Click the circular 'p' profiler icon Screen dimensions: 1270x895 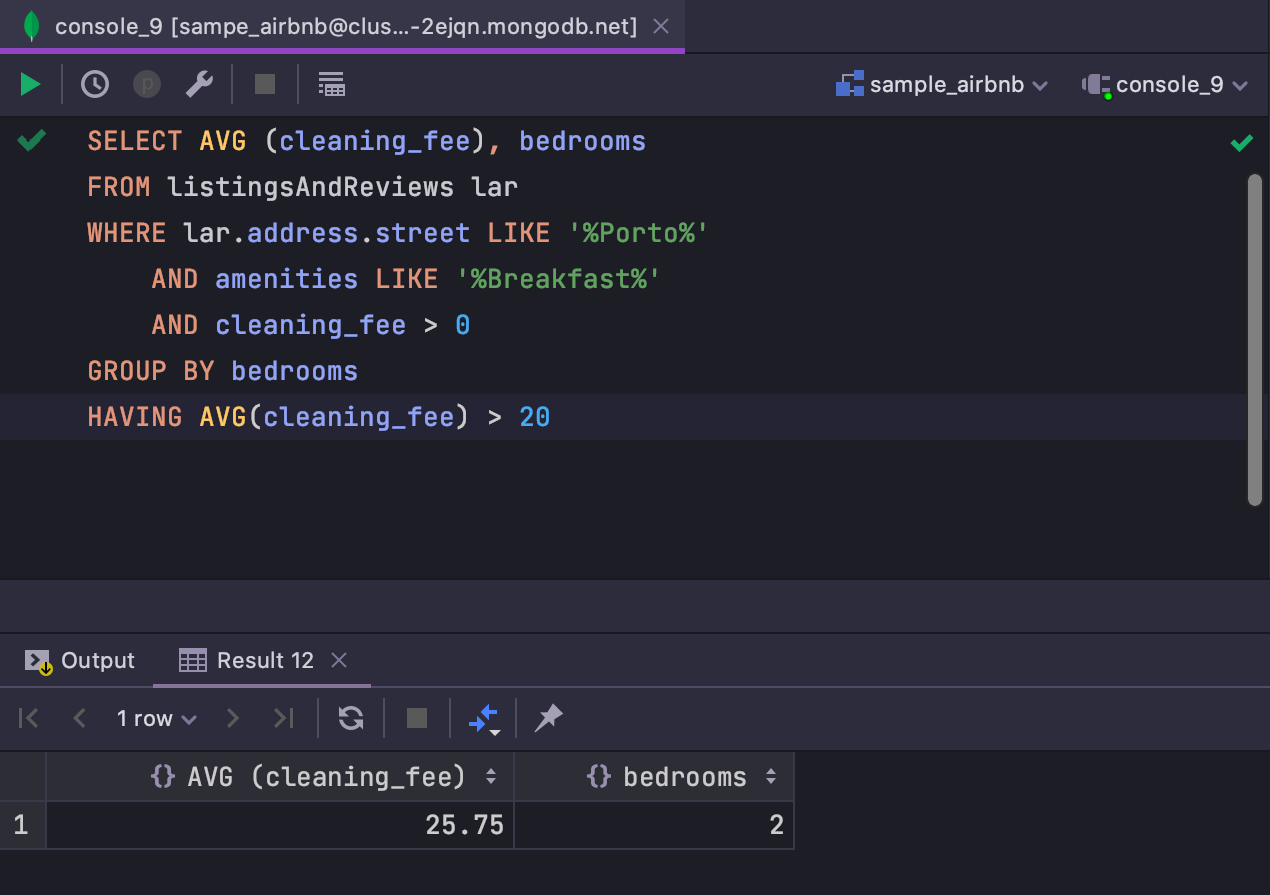click(x=147, y=84)
